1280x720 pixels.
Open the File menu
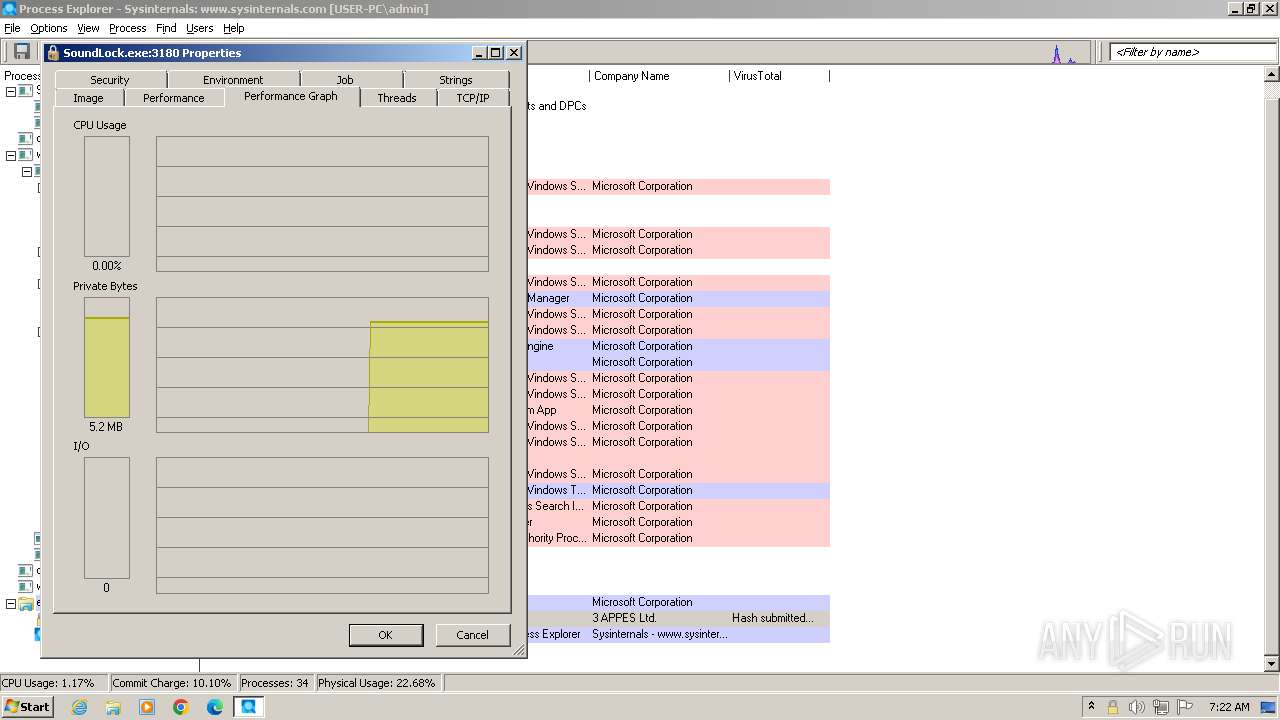[12, 28]
